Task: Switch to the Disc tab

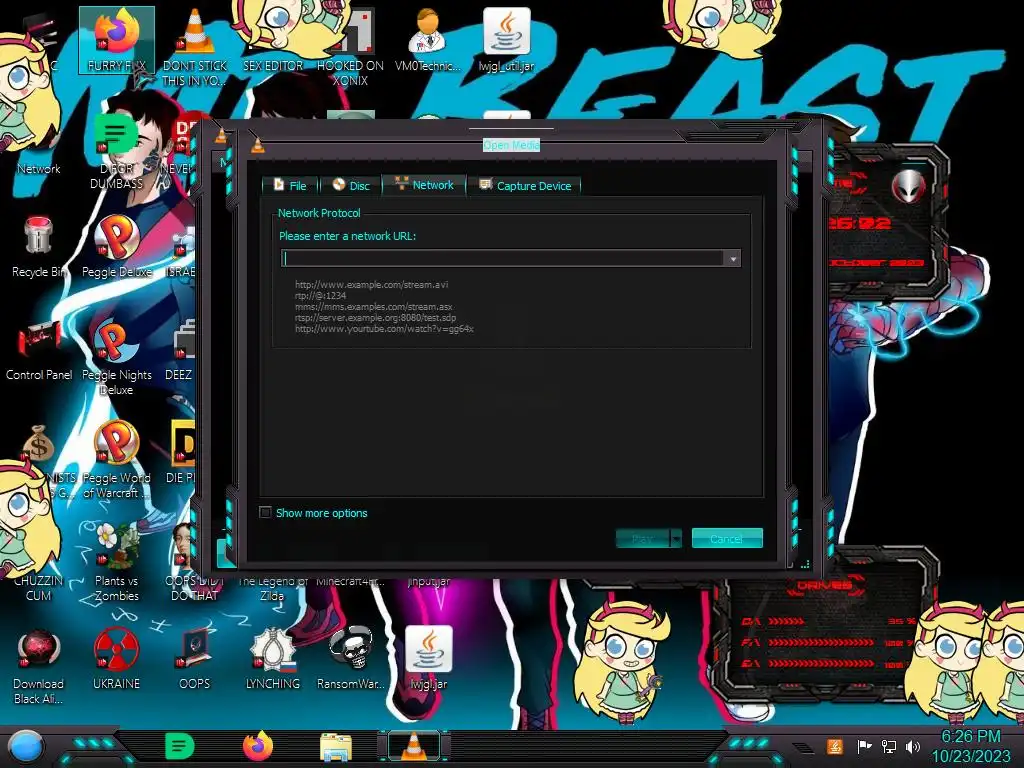Action: click(351, 185)
